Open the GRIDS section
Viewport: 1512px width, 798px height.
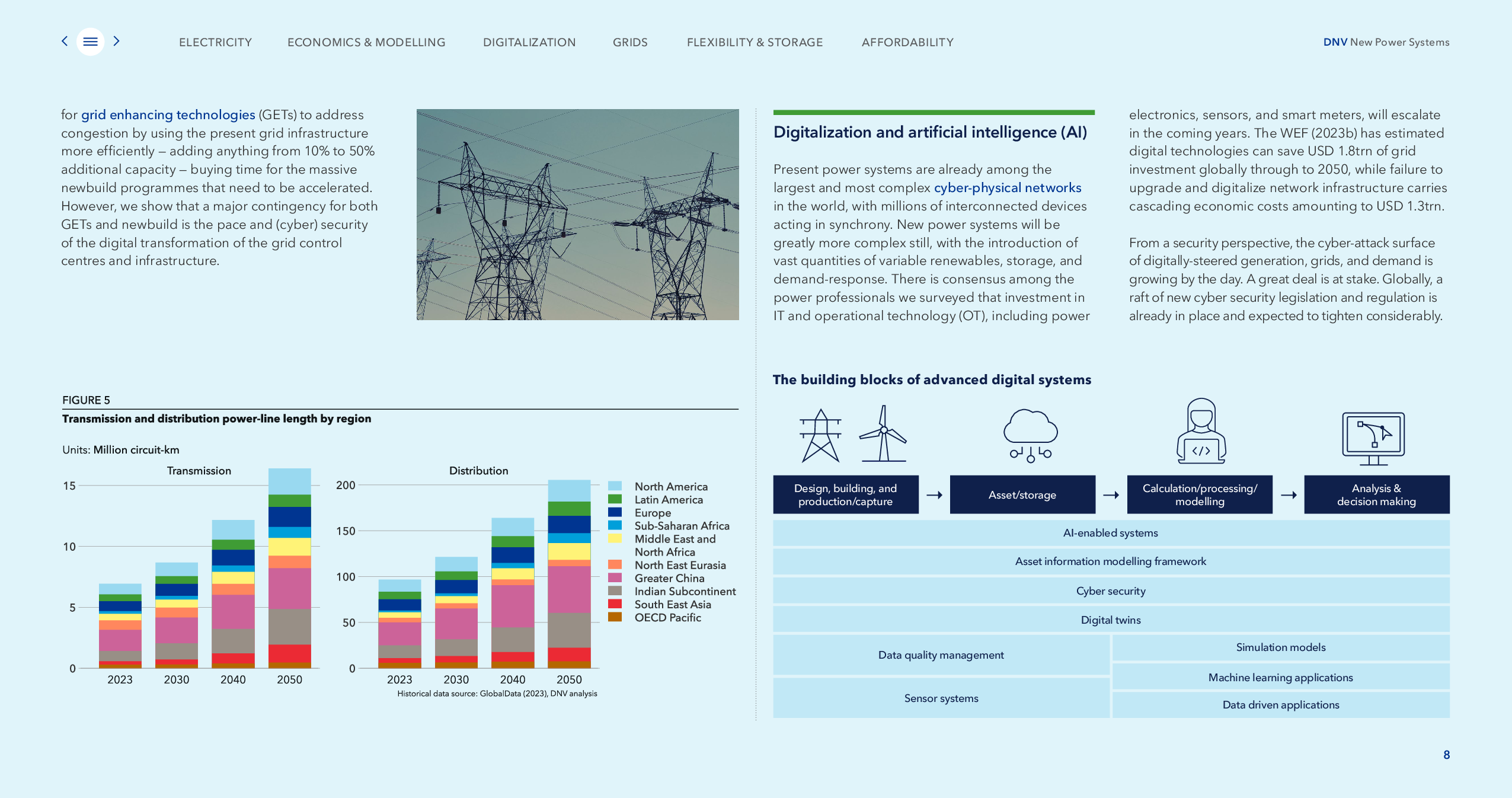coord(630,42)
